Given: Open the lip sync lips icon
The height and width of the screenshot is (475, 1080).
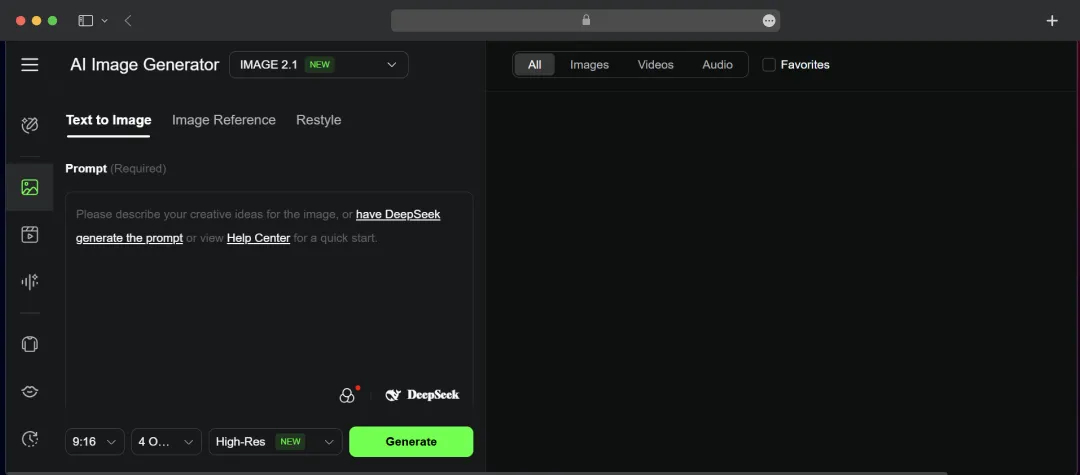Looking at the screenshot, I should (x=30, y=391).
